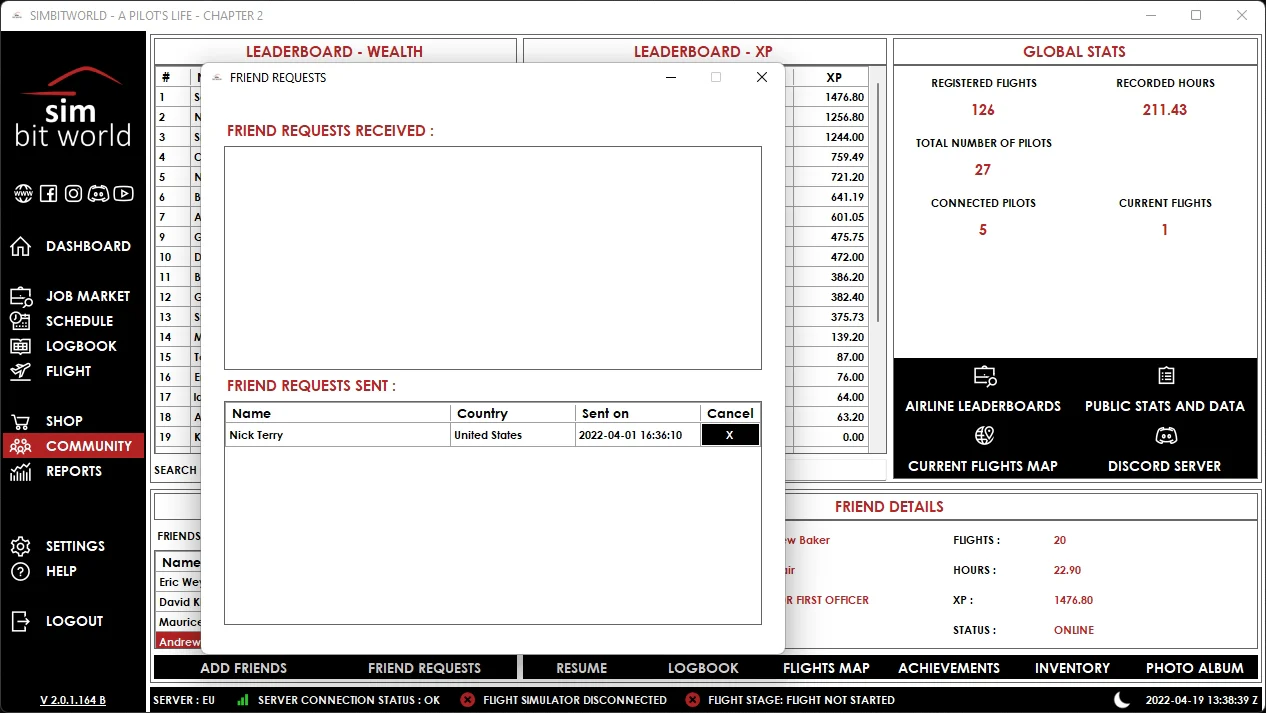Open the Discord icon in sidebar
1266x713 pixels.
[x=98, y=194]
